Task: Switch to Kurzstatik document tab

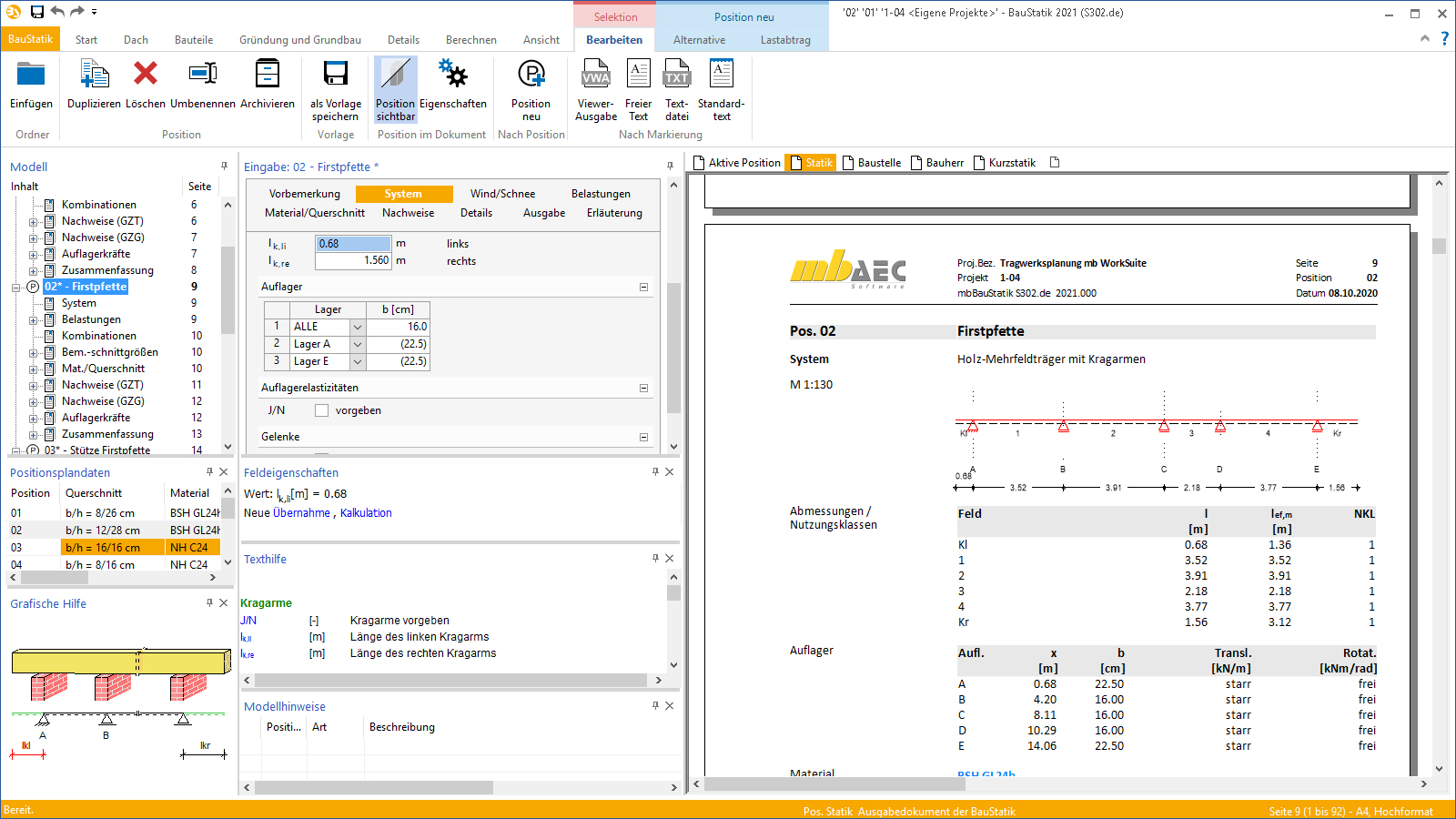Action: [x=1005, y=163]
